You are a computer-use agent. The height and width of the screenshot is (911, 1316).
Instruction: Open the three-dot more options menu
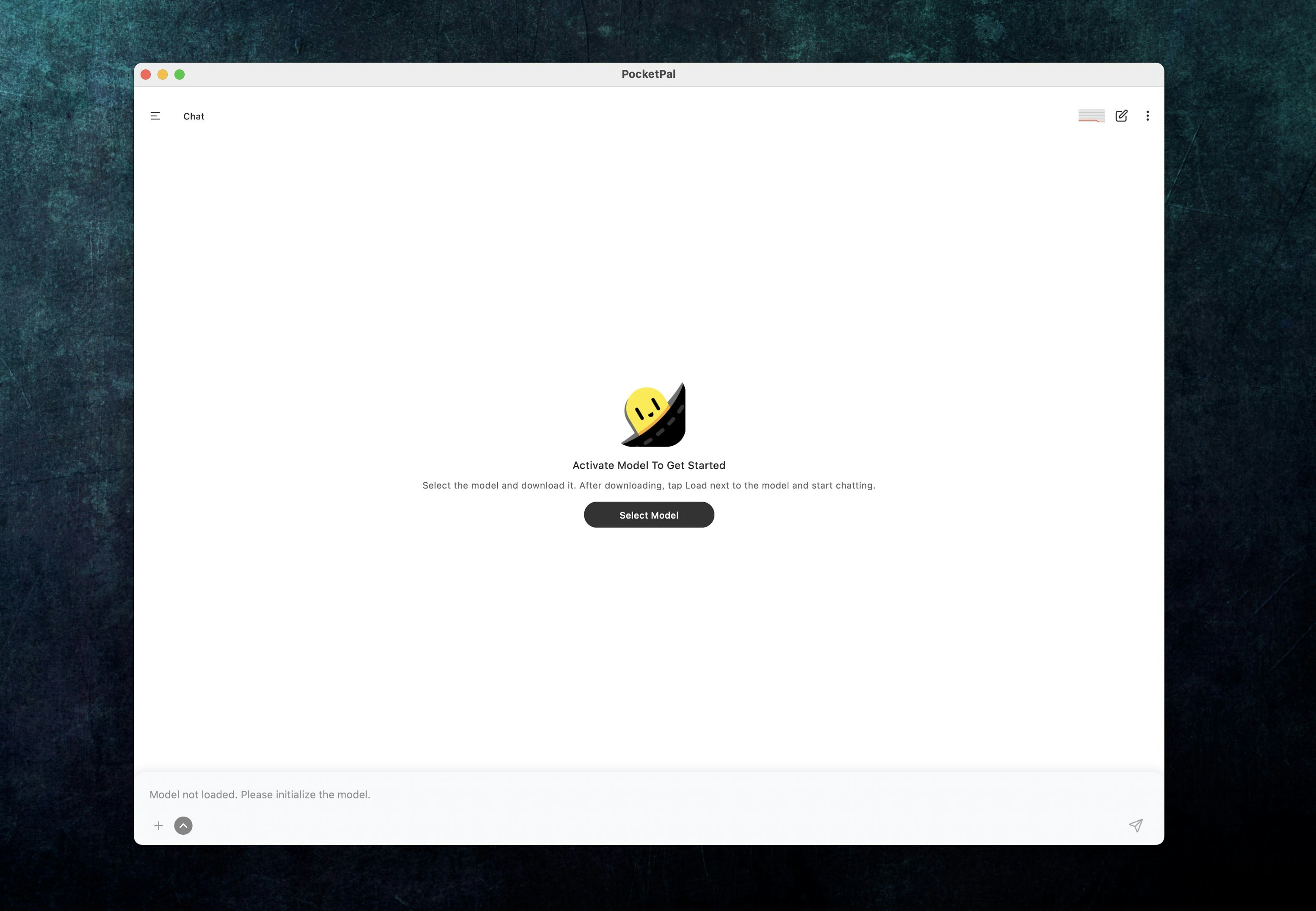pos(1147,116)
